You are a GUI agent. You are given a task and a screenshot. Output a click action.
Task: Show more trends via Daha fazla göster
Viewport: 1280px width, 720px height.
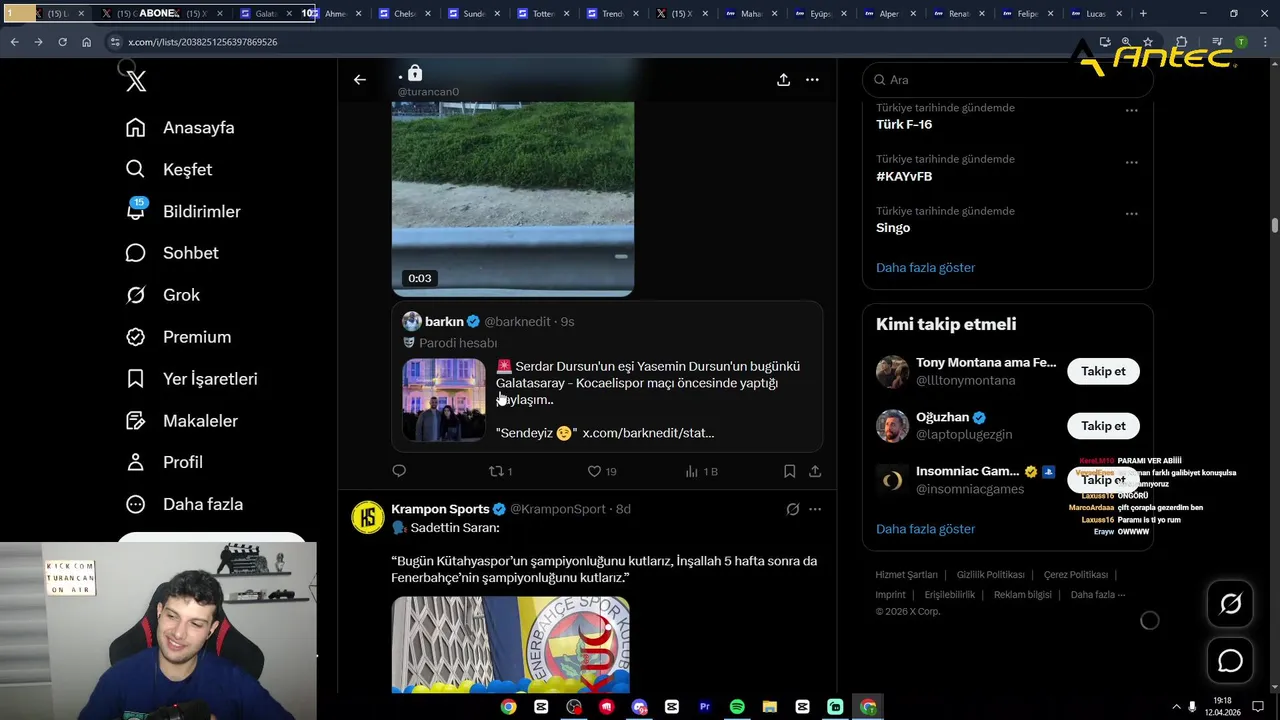click(925, 268)
